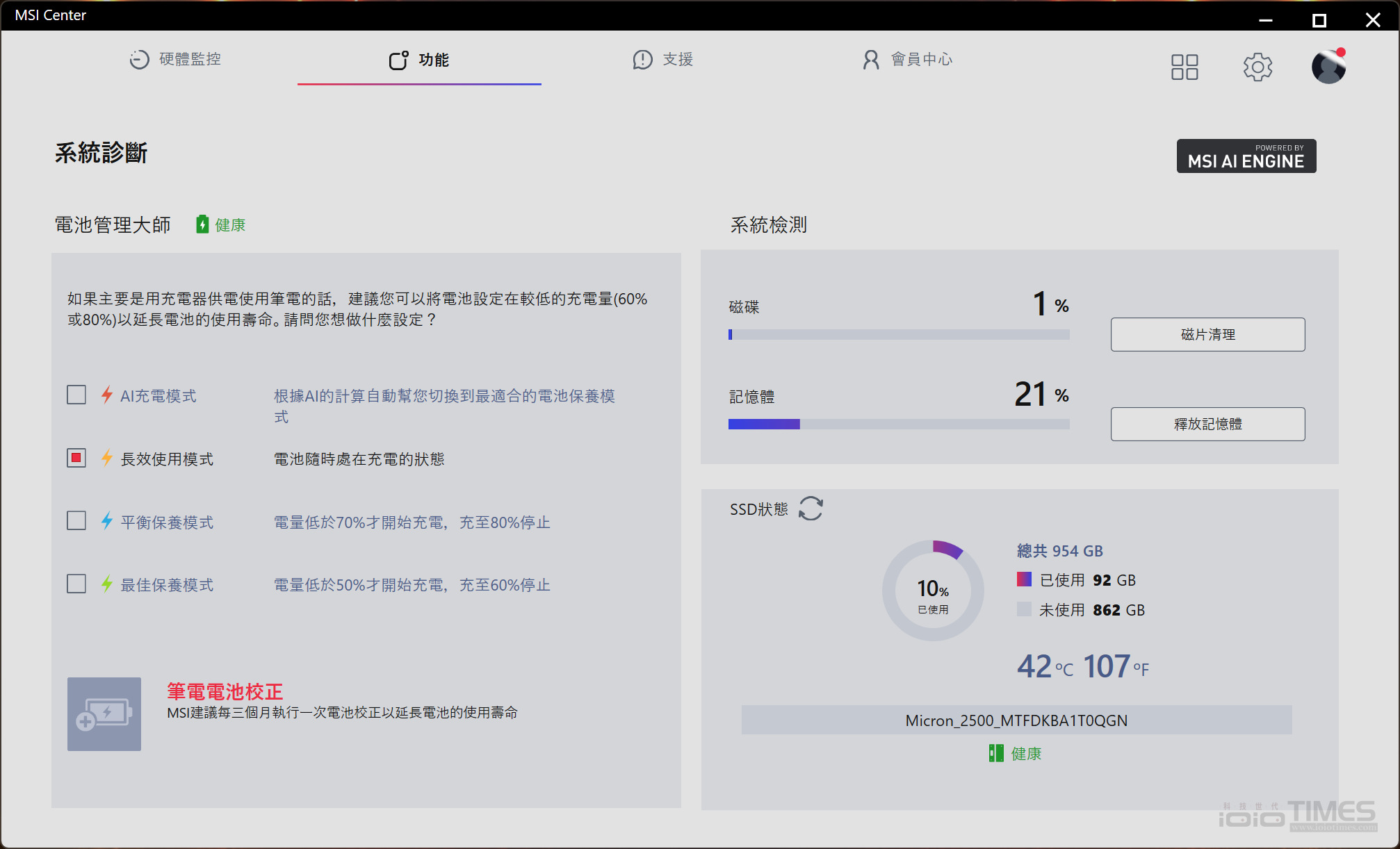
Task: Click the AI充電模式 red lightning icon
Action: (106, 395)
